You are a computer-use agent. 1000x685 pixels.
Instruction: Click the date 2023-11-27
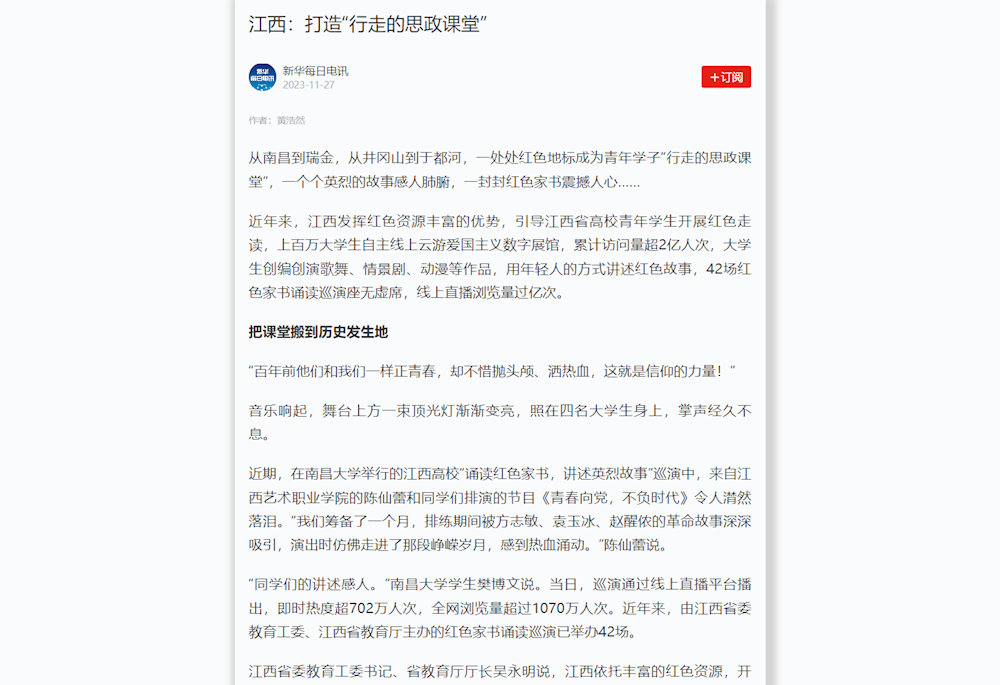(x=309, y=85)
